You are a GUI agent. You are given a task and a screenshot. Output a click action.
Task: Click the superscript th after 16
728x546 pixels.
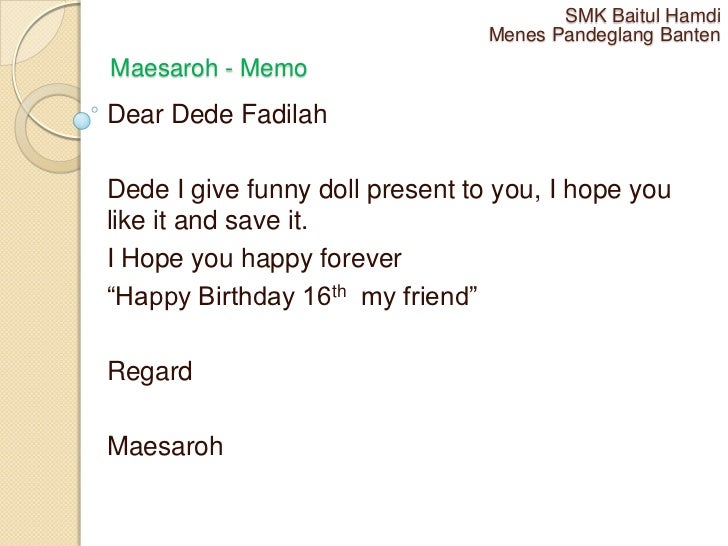coord(339,292)
